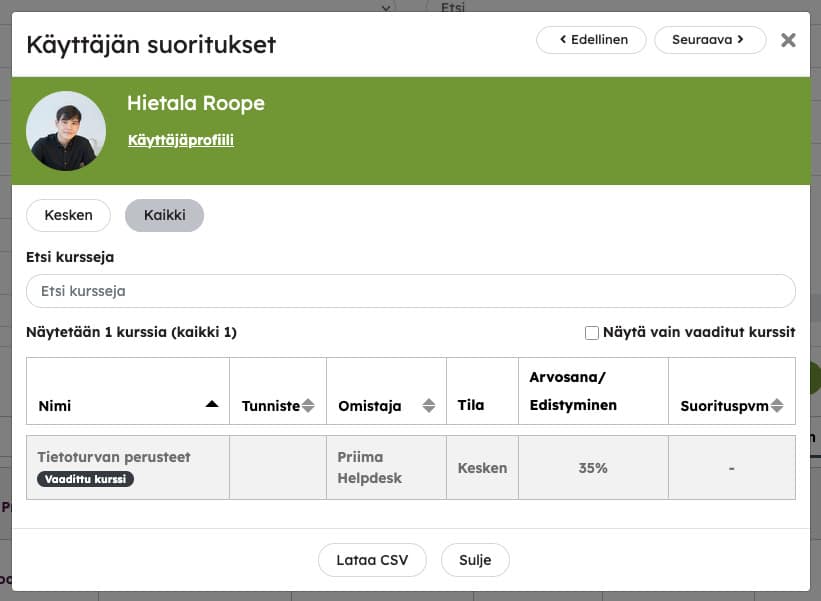Click the Priima Helpdesk owner cell
This screenshot has width=821, height=601.
(386, 468)
